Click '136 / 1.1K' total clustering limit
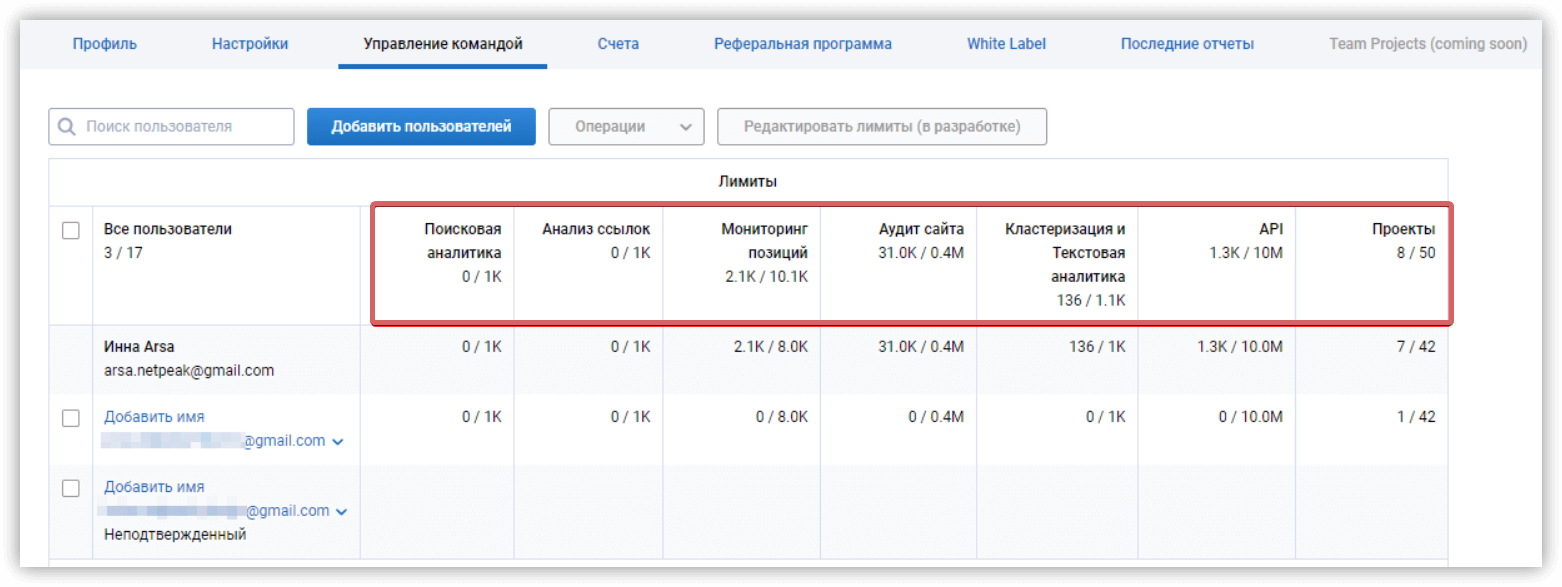The image size is (1562, 587). pos(1091,301)
